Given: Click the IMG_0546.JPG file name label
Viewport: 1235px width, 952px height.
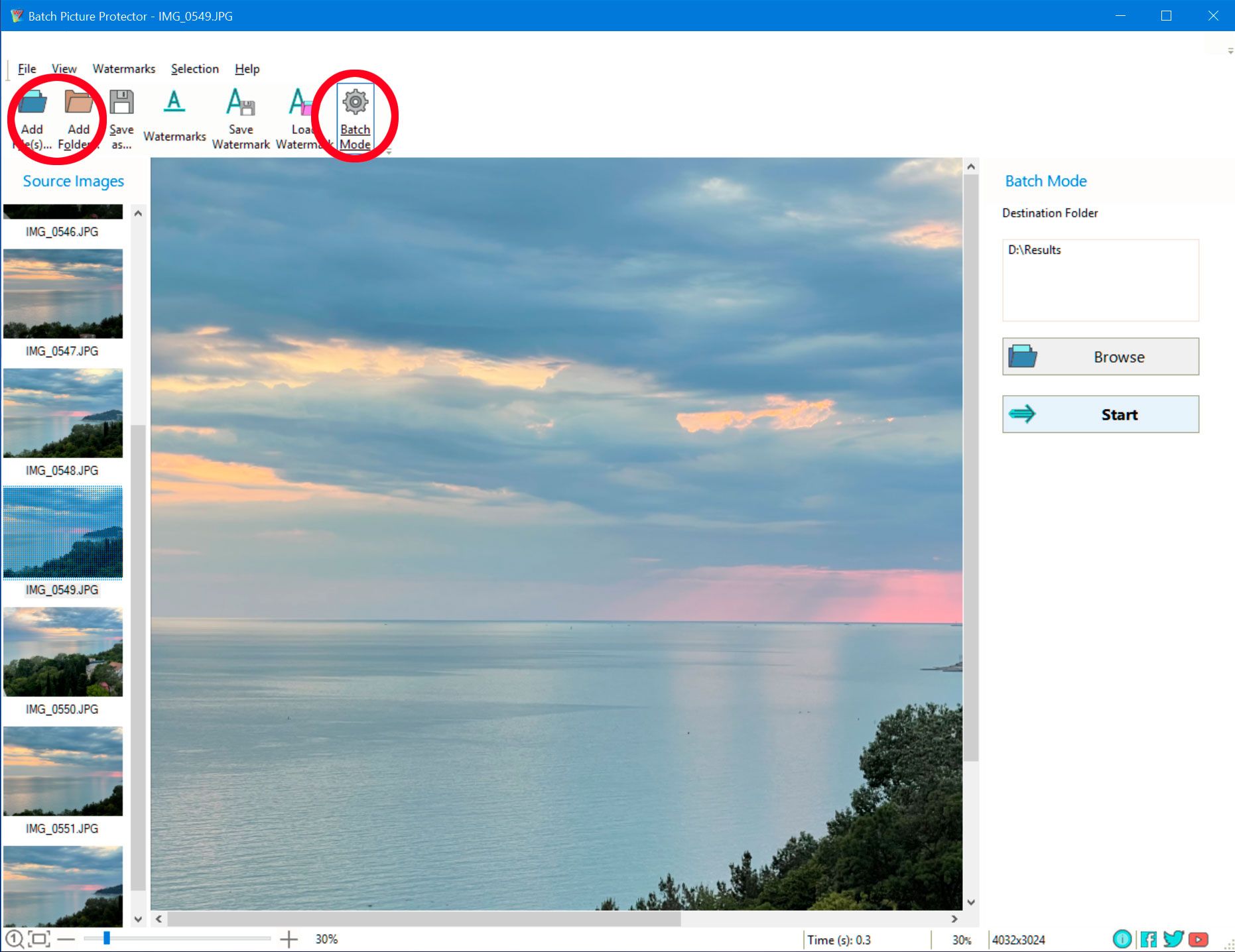Looking at the screenshot, I should click(x=62, y=232).
